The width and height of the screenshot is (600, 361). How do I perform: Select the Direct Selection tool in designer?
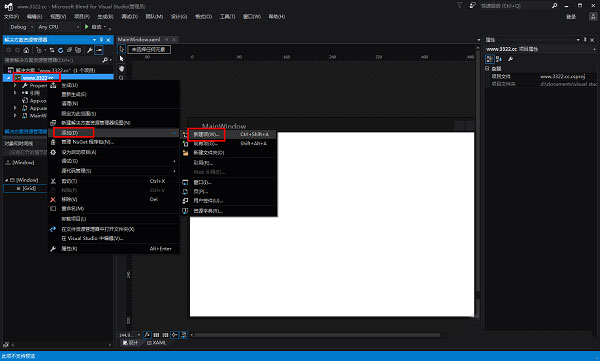[122, 59]
